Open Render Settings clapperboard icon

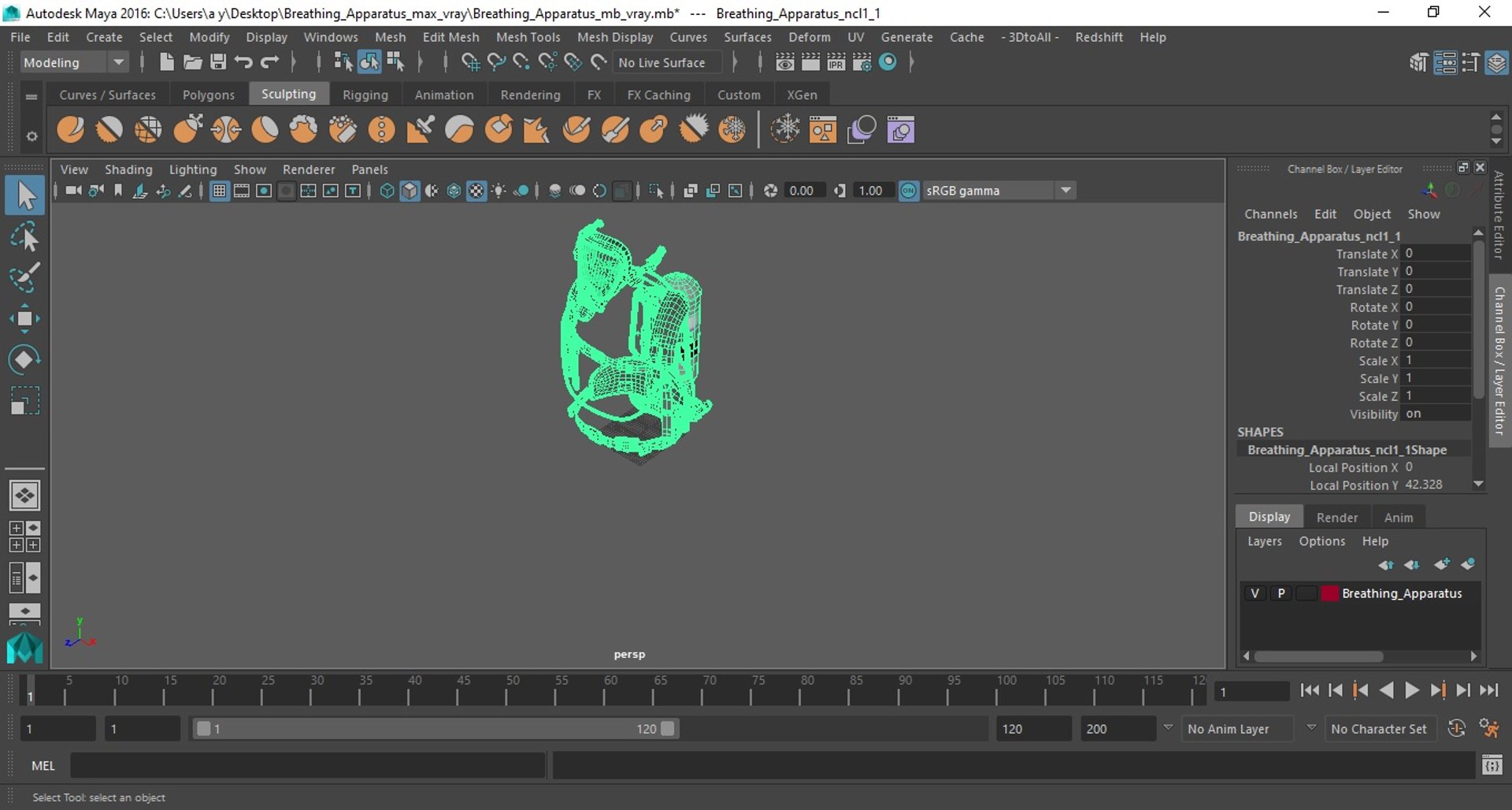pos(862,62)
